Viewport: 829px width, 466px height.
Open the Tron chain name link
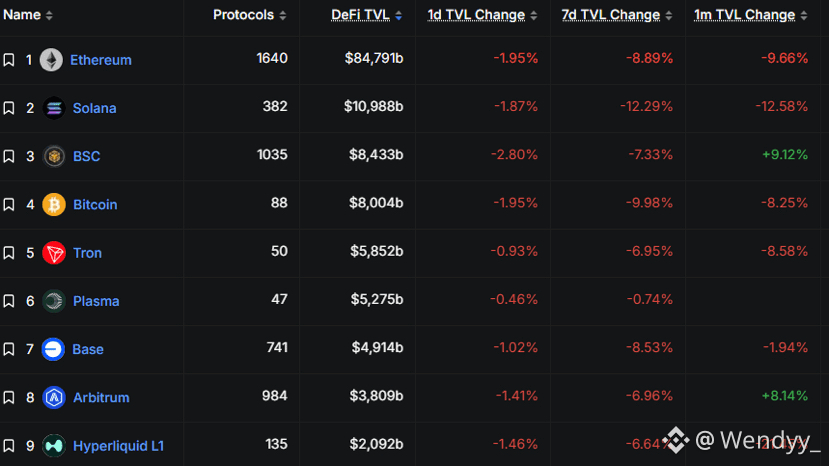click(x=87, y=253)
